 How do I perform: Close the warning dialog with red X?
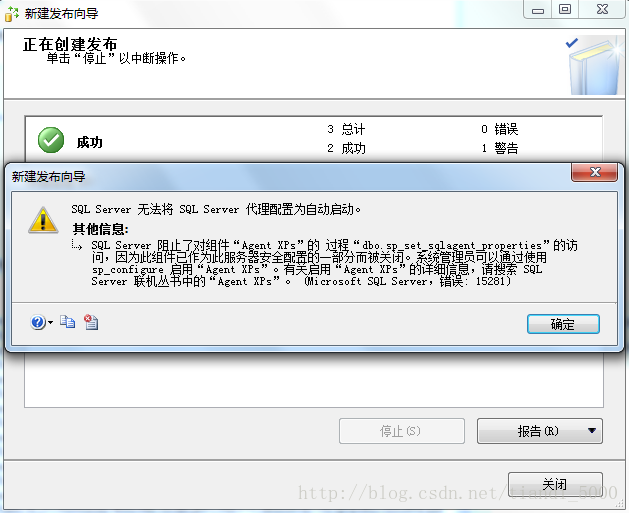[595, 172]
